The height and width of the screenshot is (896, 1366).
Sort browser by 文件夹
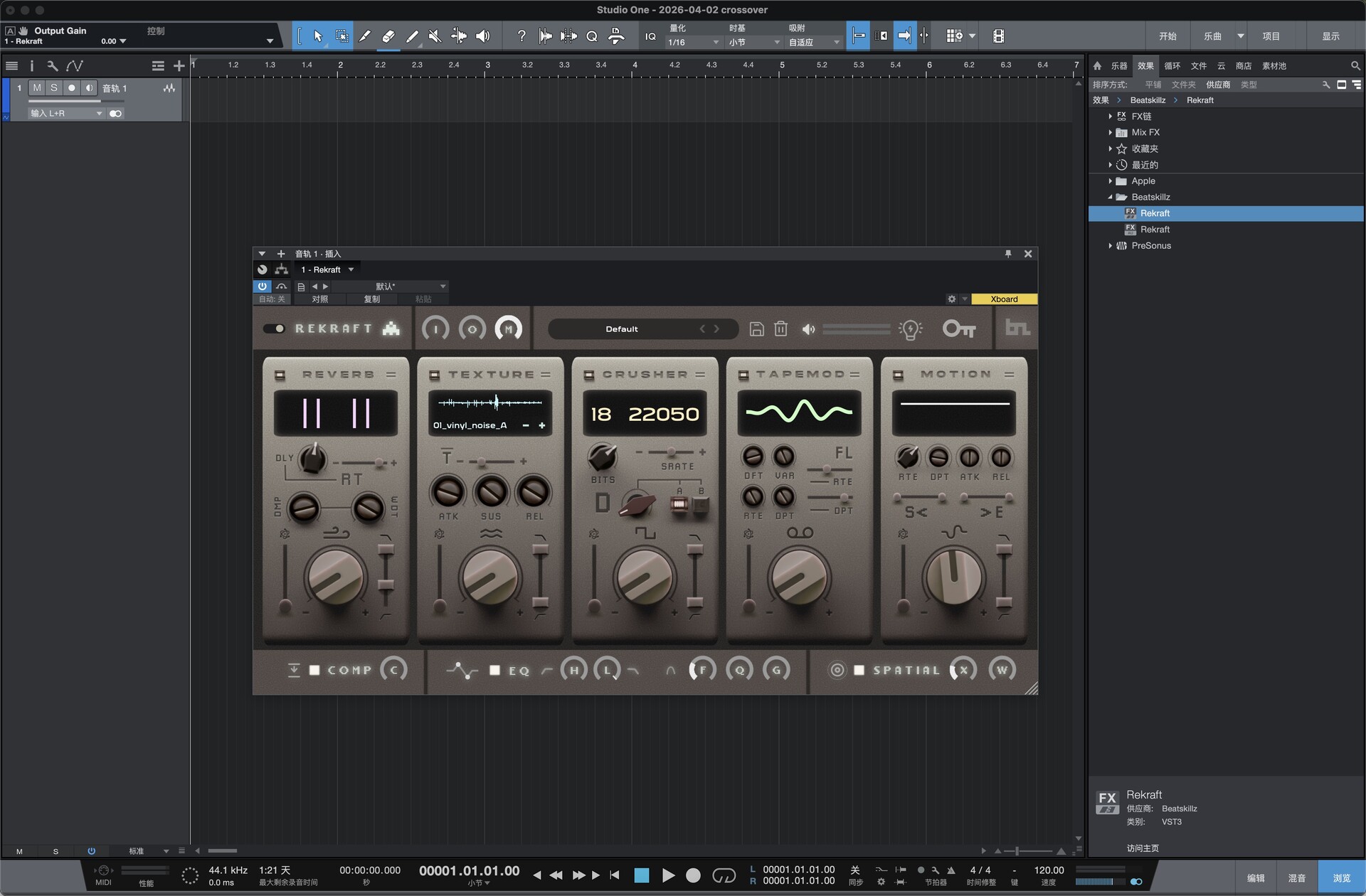pos(1184,85)
